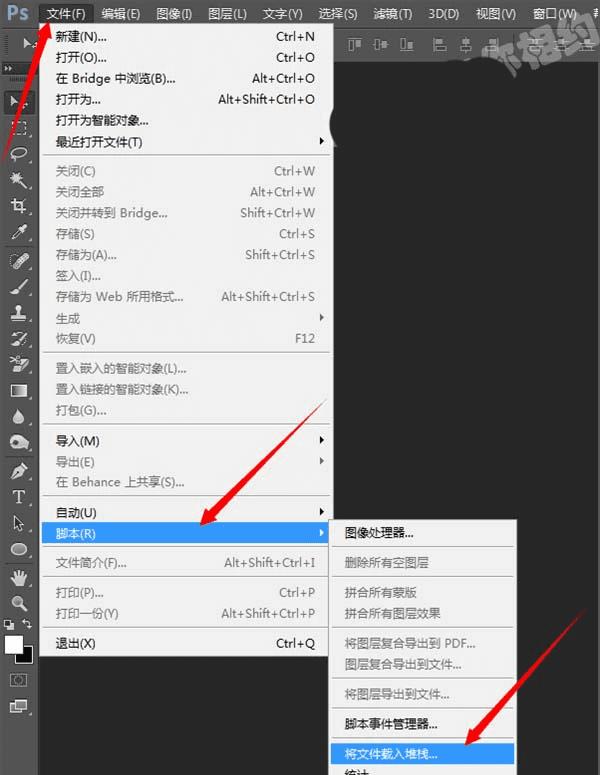Image resolution: width=600 pixels, height=775 pixels.
Task: Open the 滤镜(T) menu
Action: pyautogui.click(x=392, y=13)
